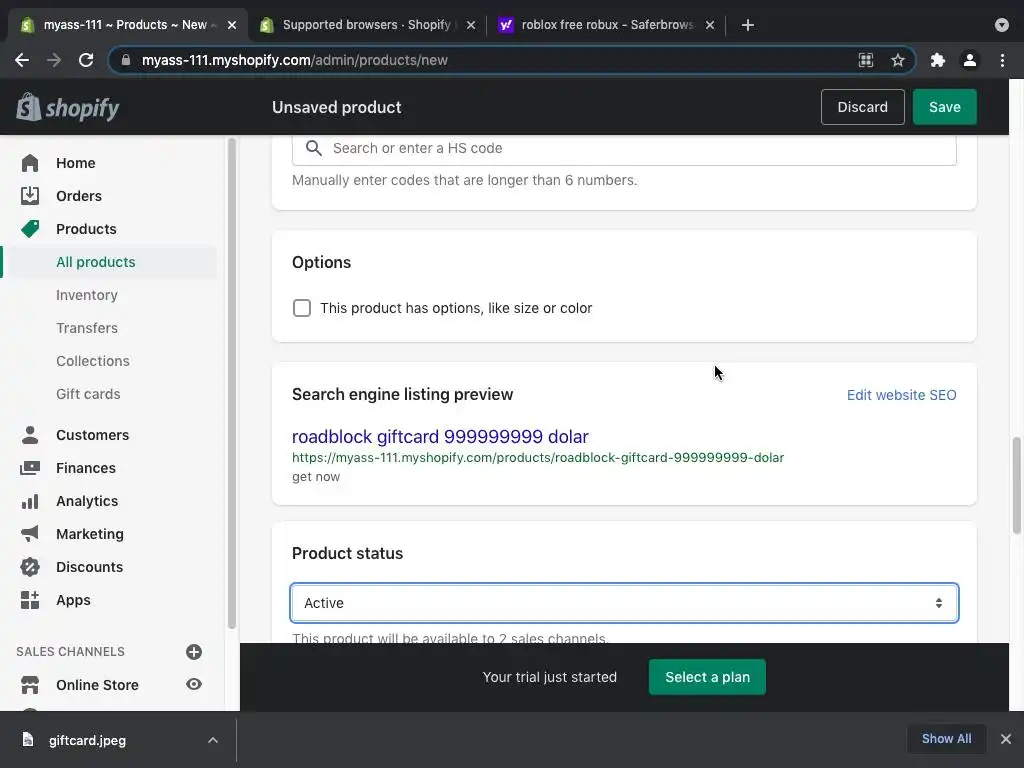Switch to Supported browsers Shopify tab

365,25
